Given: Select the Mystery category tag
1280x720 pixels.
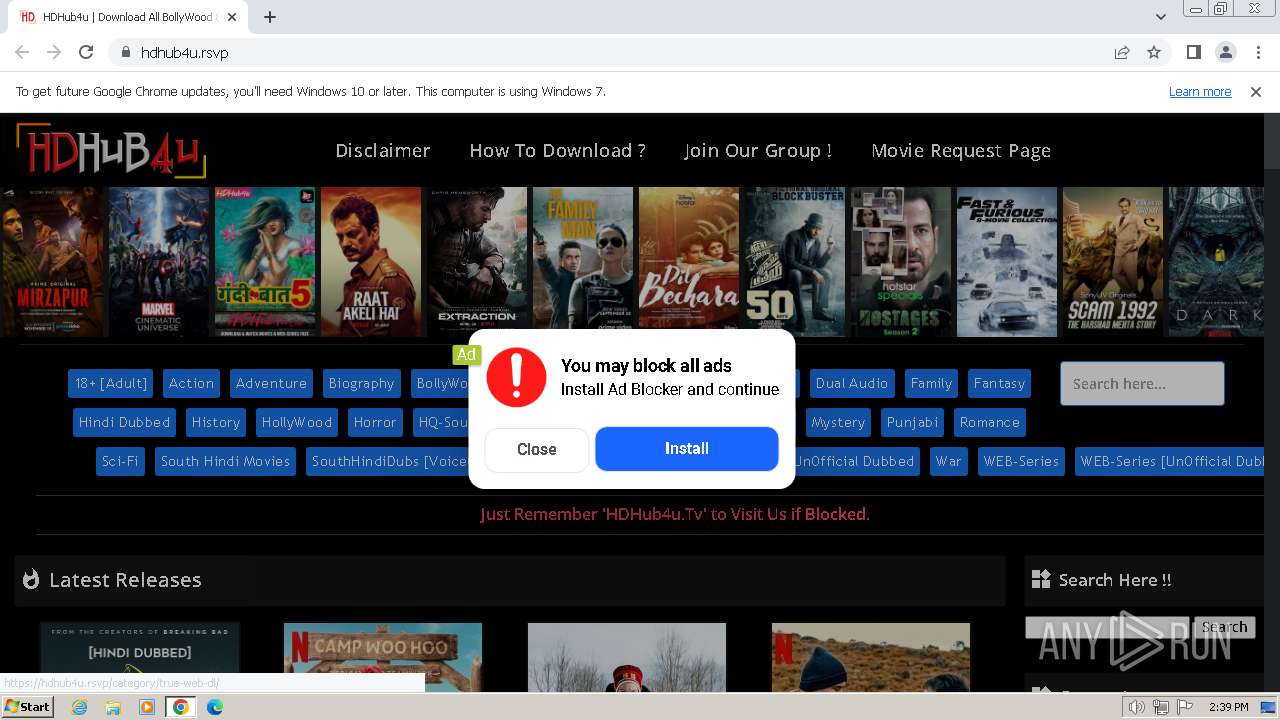Looking at the screenshot, I should click(838, 423).
